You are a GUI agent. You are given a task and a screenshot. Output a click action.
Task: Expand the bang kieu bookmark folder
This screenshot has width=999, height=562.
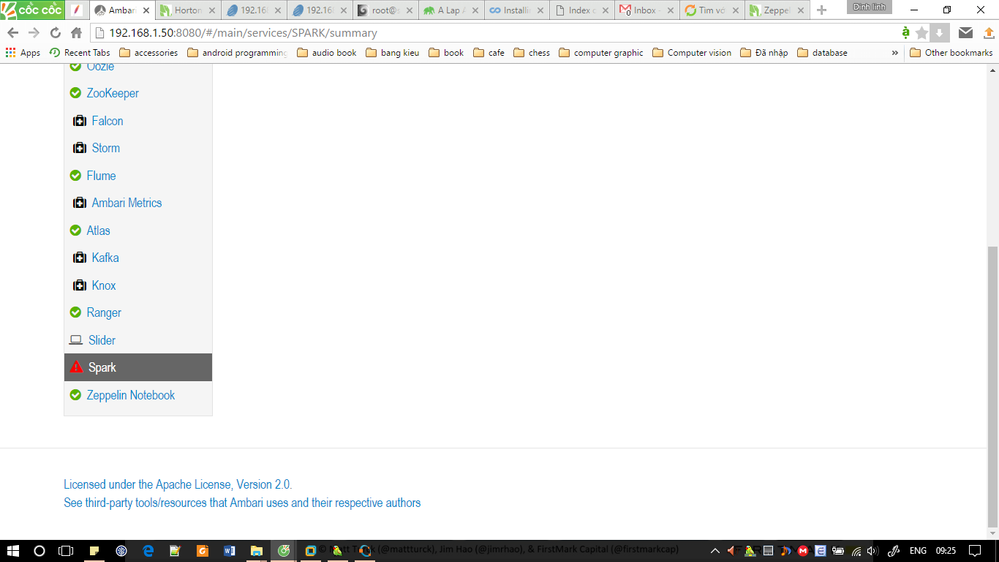[392, 53]
